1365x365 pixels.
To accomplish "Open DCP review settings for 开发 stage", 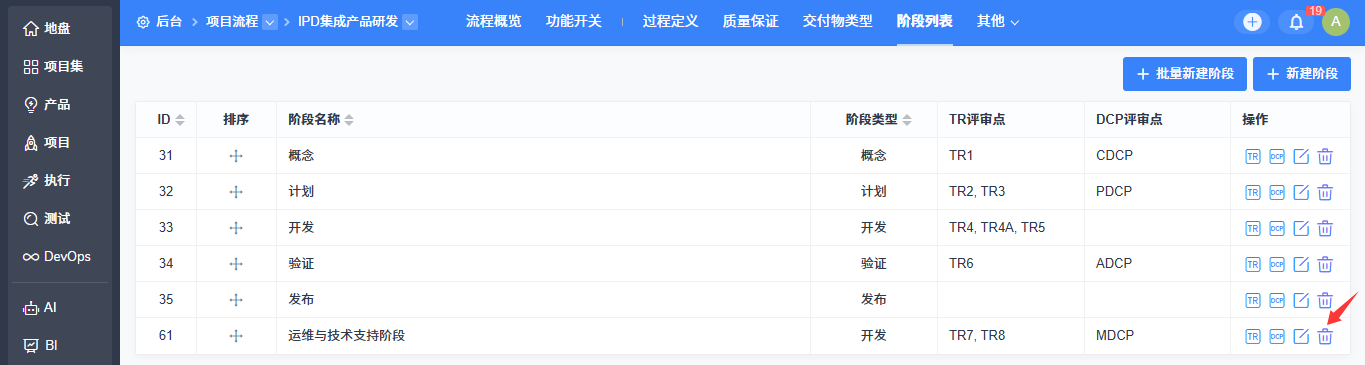I will pos(1277,228).
